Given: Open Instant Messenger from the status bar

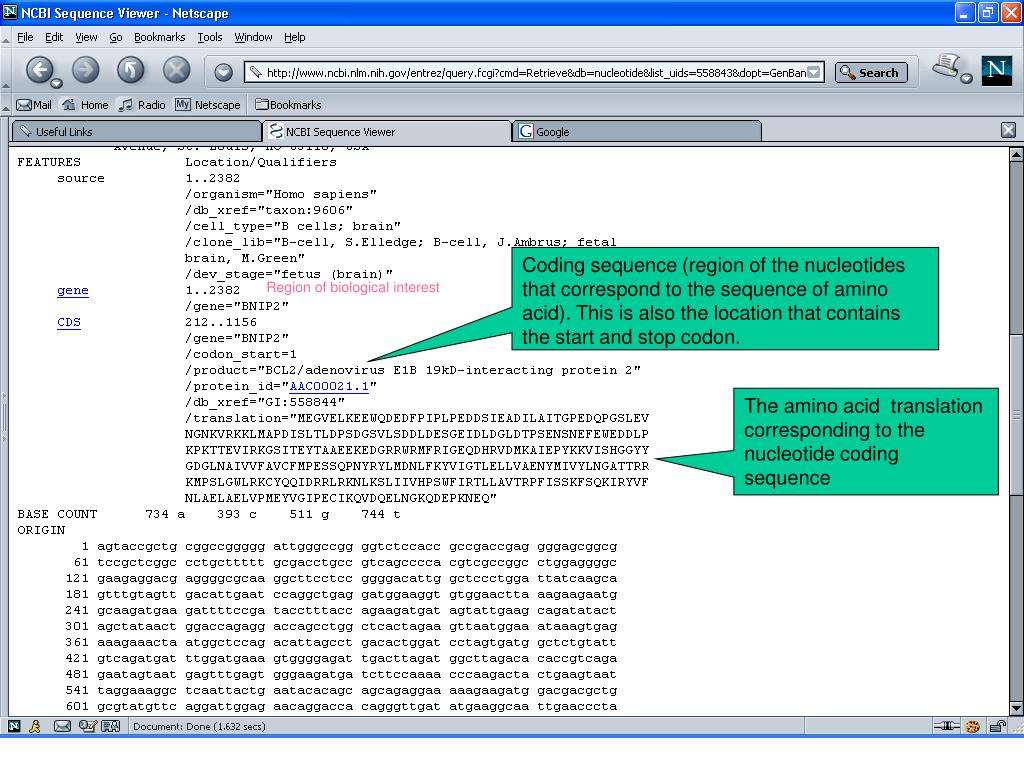Looking at the screenshot, I should (x=35, y=726).
